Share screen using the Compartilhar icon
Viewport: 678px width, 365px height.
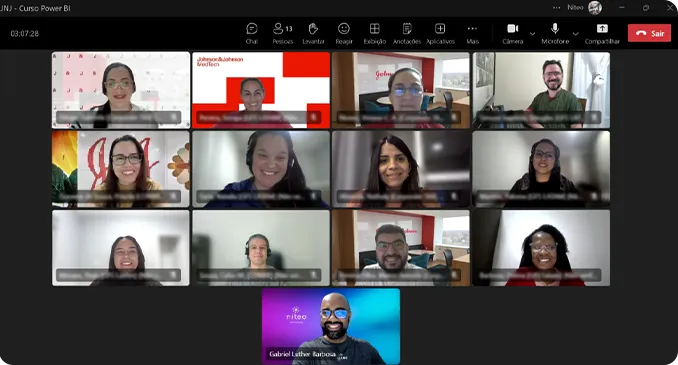602,33
